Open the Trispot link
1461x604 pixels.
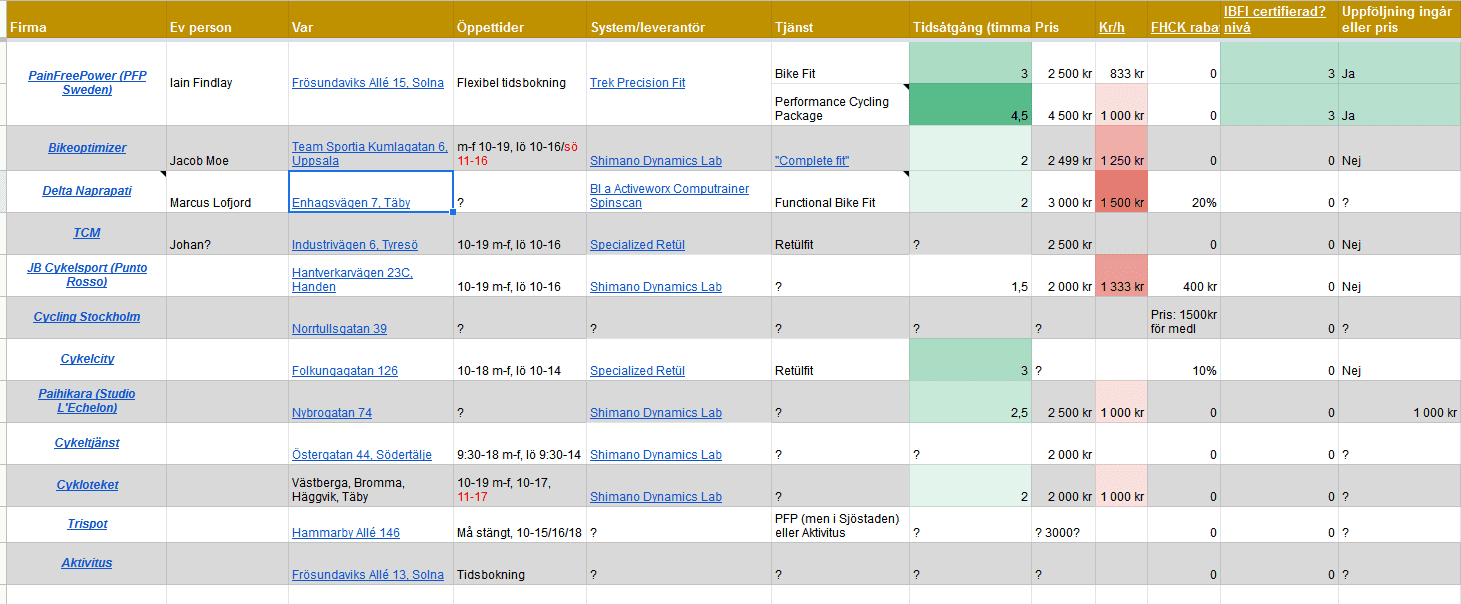click(87, 524)
